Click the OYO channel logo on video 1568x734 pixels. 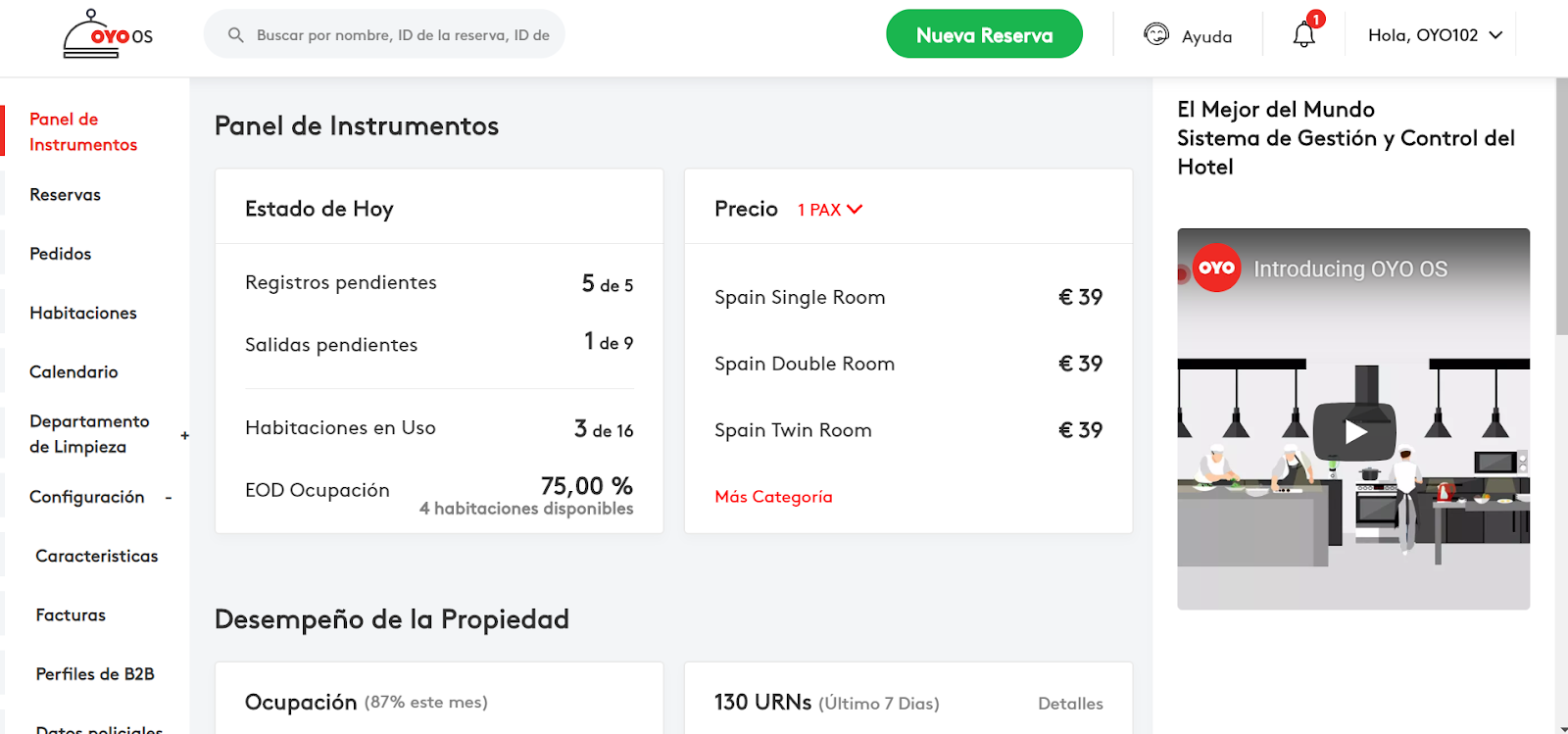click(1216, 268)
